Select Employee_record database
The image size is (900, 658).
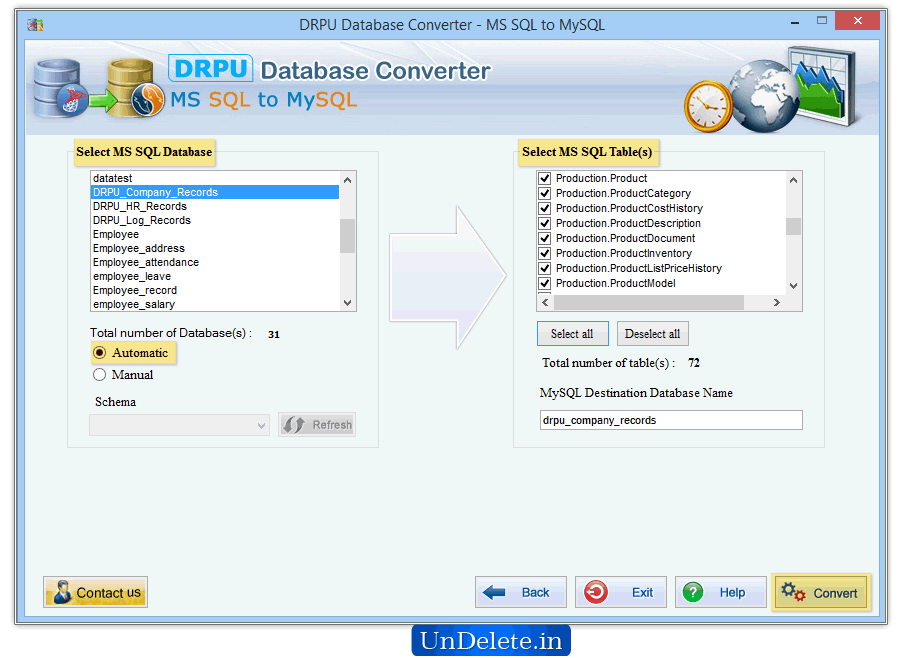(215, 291)
